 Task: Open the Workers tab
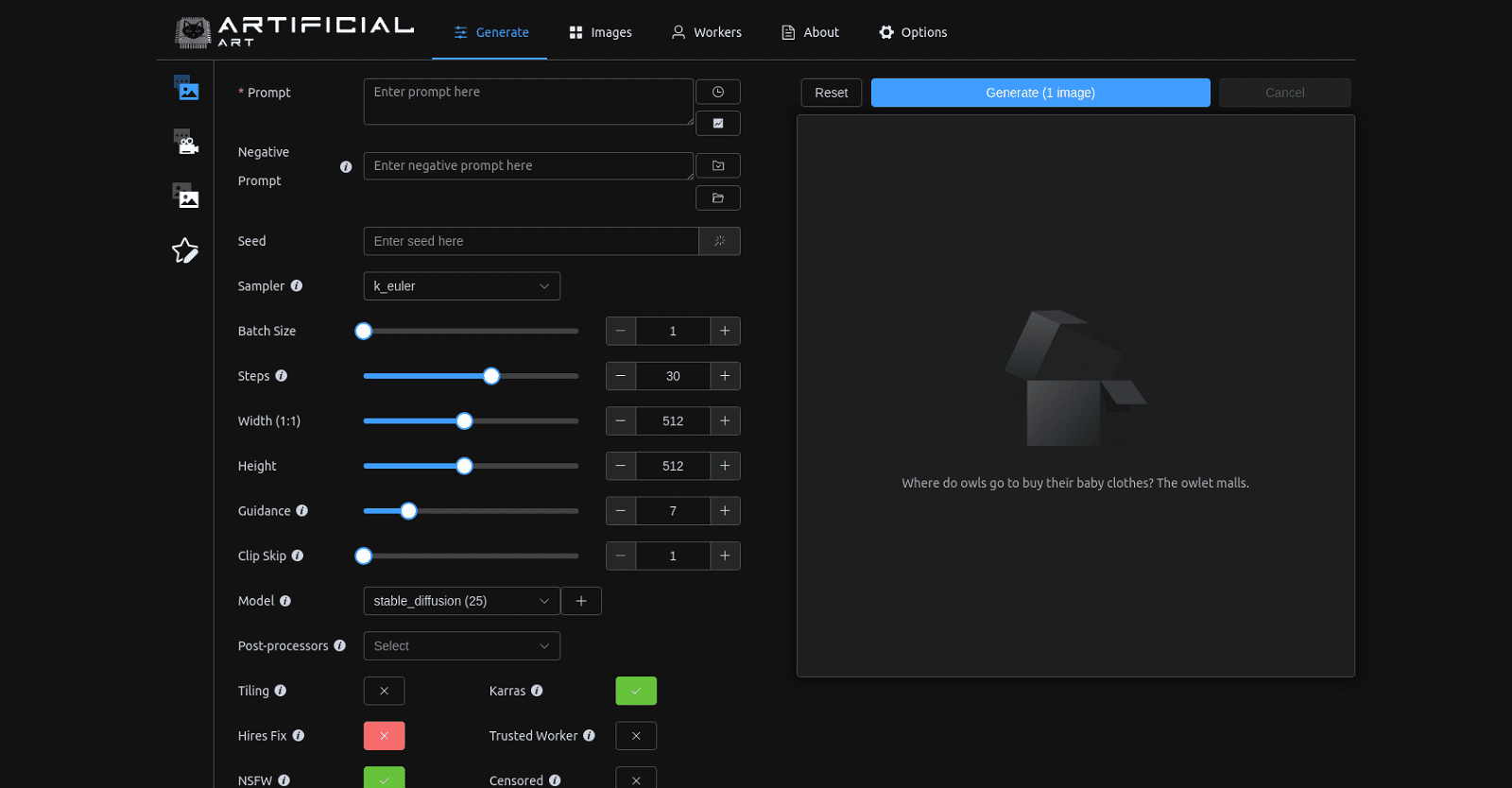[x=706, y=32]
